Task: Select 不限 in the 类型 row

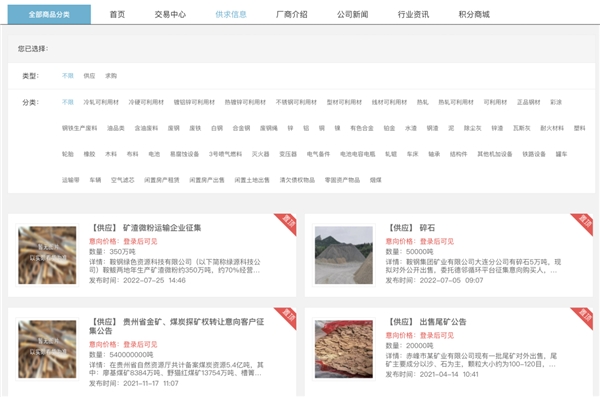Action: 68,76
